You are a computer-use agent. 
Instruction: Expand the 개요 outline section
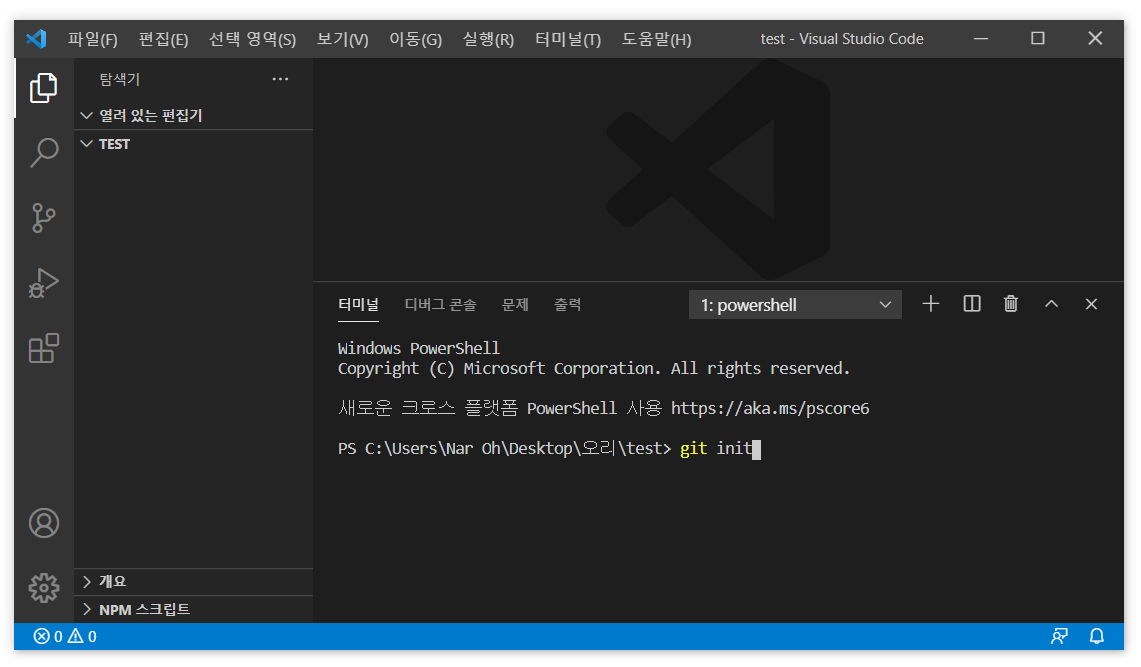[194, 581]
